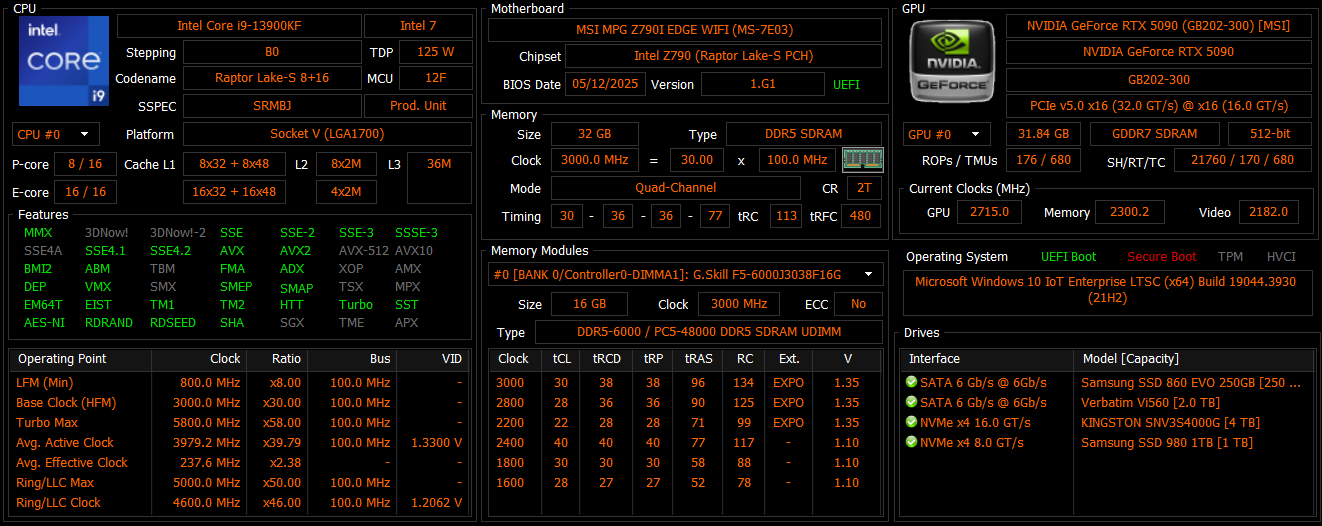The image size is (1322, 526).
Task: Select the Avg. Effective Clock row
Action: pyautogui.click(x=240, y=462)
